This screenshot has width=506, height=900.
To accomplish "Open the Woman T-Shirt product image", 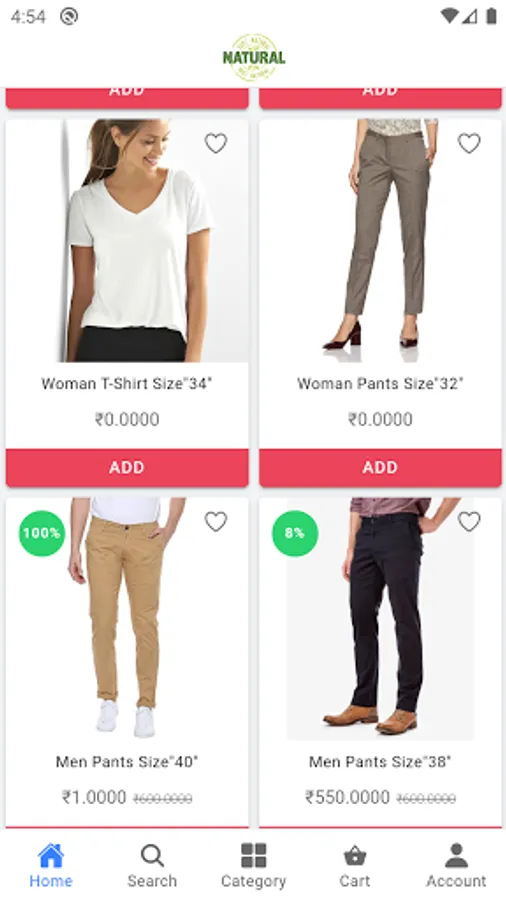I will pos(127,240).
